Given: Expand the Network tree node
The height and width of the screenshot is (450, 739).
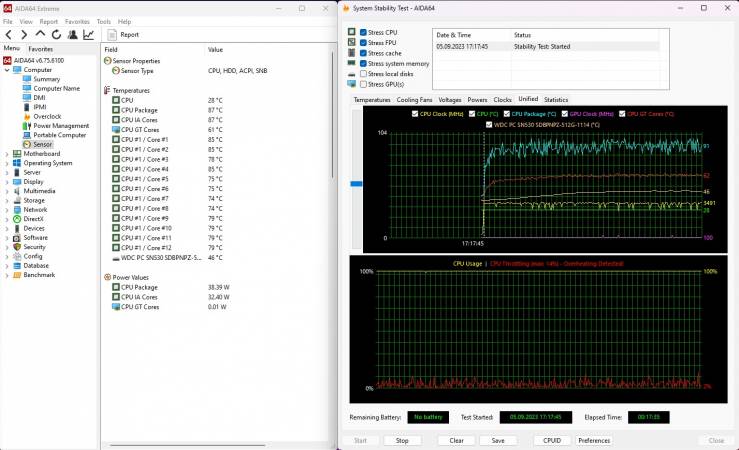Looking at the screenshot, I should coord(7,210).
